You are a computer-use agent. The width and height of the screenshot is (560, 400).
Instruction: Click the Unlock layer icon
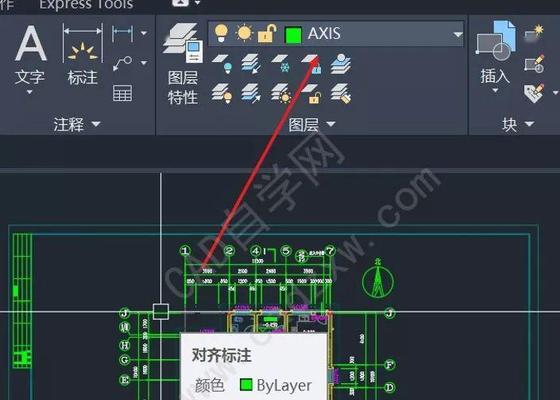coord(311,94)
